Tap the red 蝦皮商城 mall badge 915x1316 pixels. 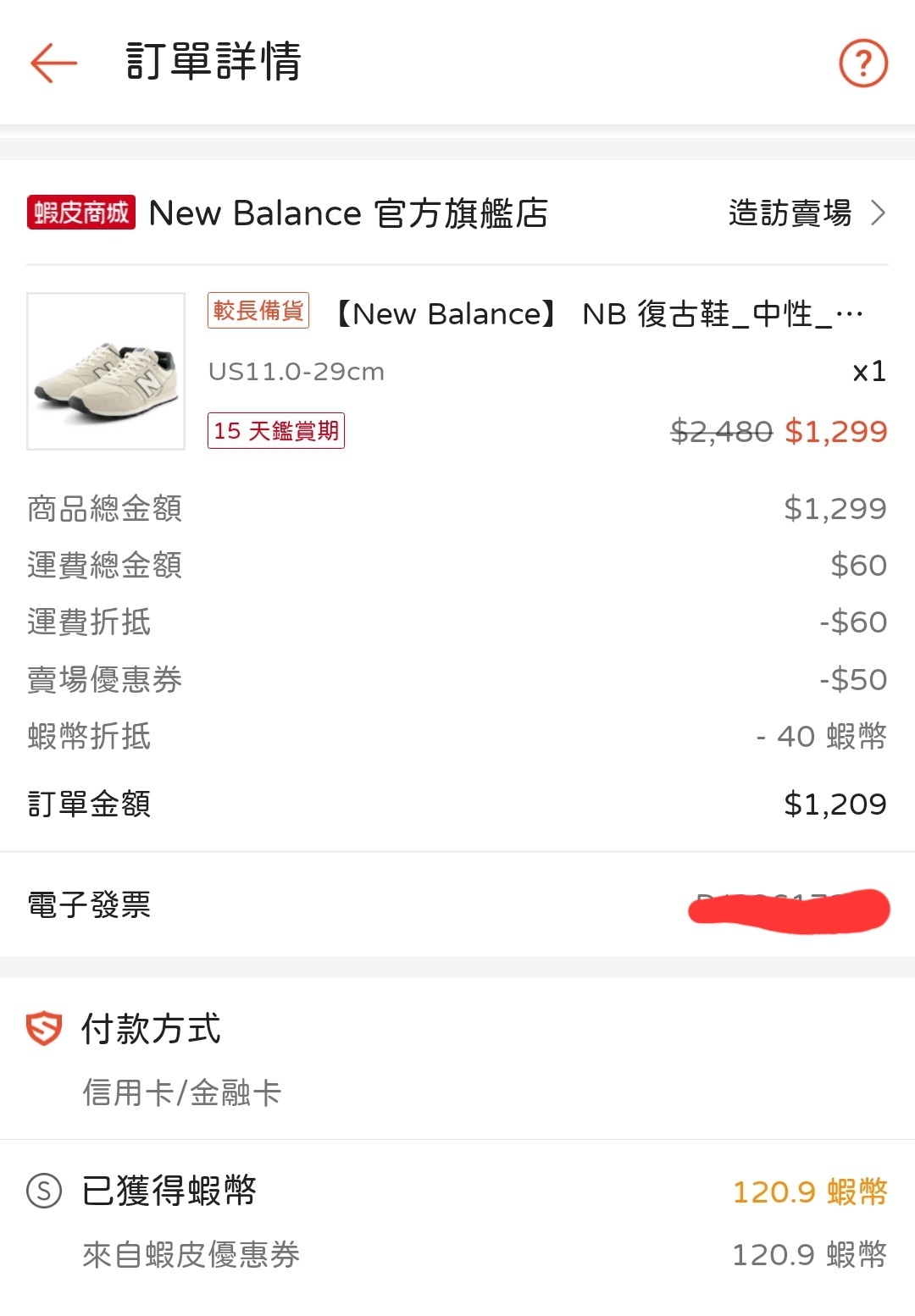pyautogui.click(x=81, y=213)
